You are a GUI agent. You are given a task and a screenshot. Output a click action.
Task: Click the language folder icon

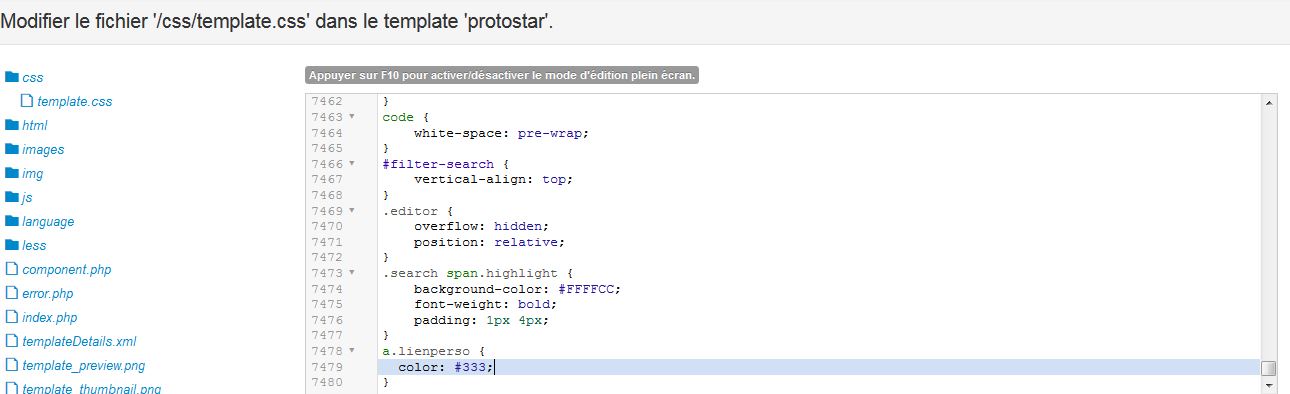point(12,221)
